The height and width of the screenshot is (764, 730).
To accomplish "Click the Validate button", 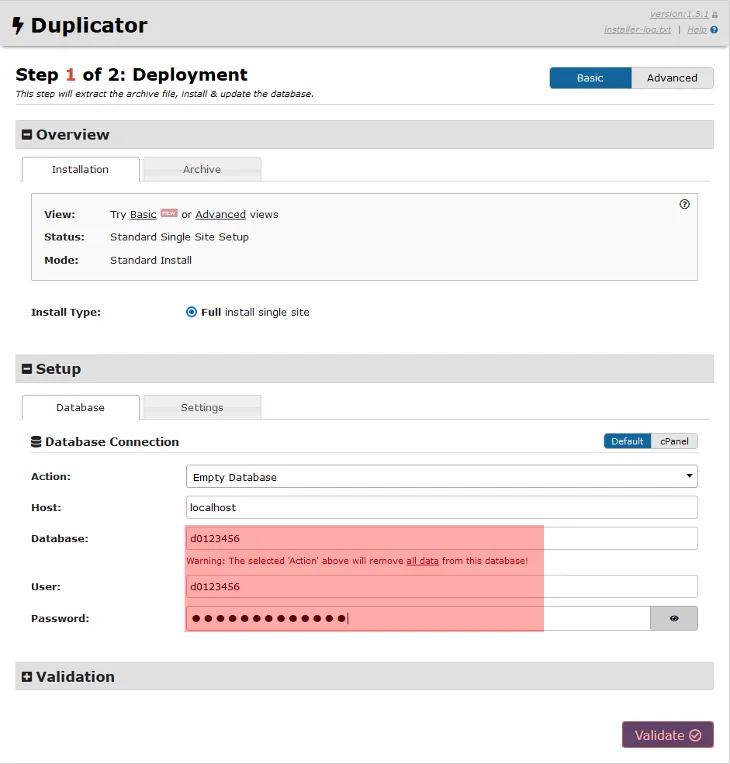I will (x=668, y=735).
